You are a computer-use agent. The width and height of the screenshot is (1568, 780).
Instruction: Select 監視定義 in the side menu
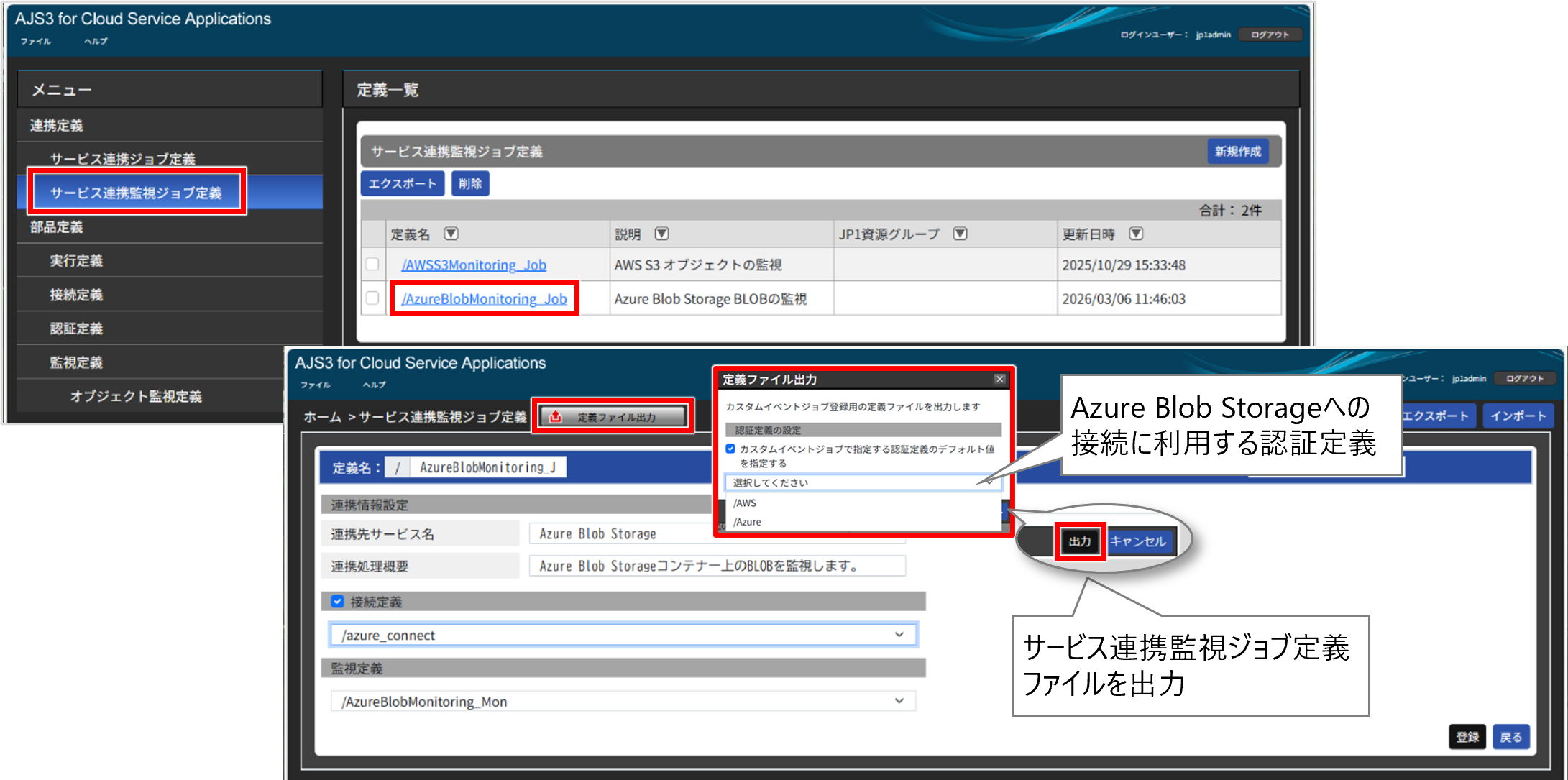coord(76,362)
